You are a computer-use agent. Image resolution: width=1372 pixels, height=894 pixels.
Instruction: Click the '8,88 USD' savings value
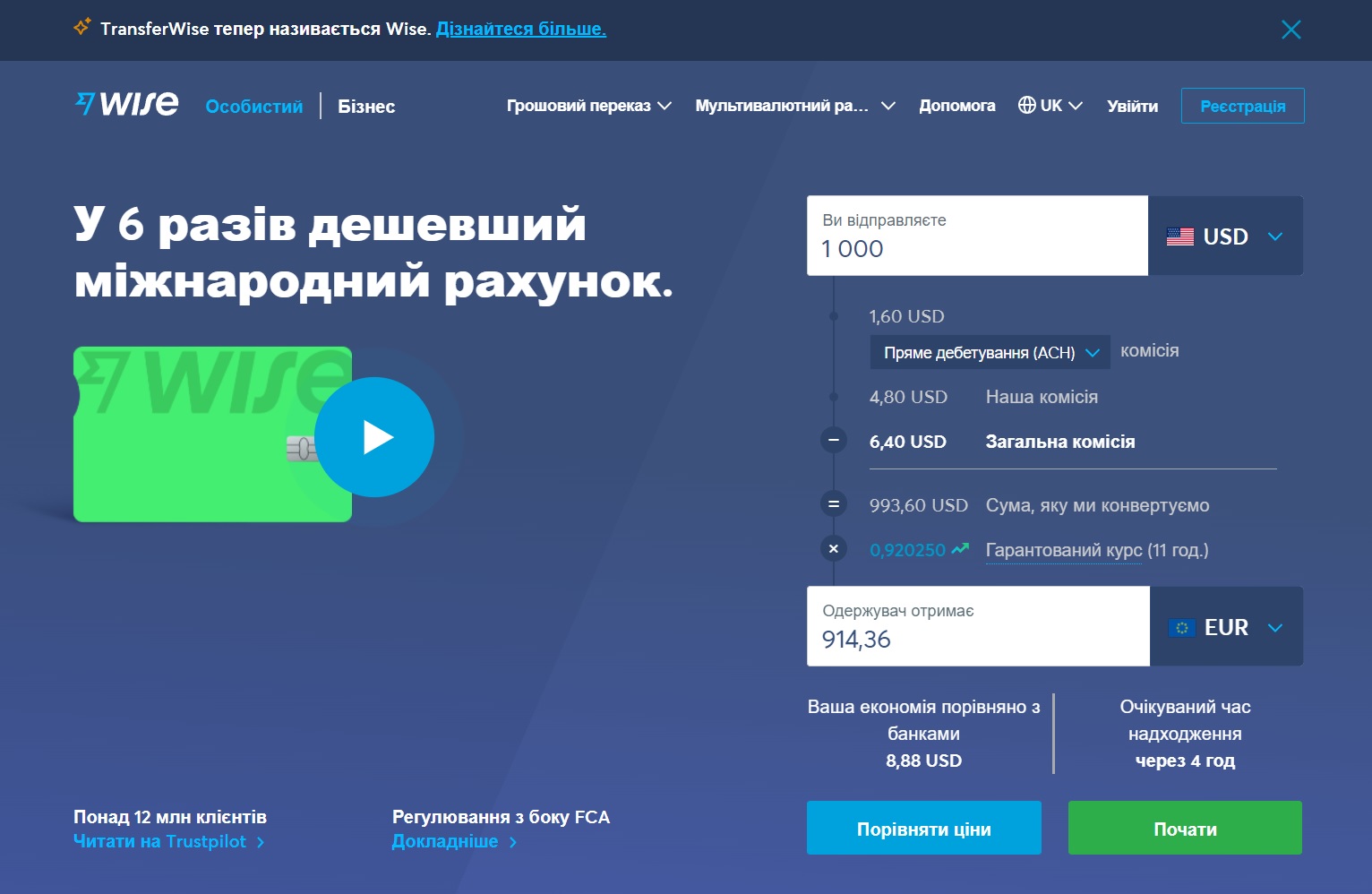(x=923, y=761)
